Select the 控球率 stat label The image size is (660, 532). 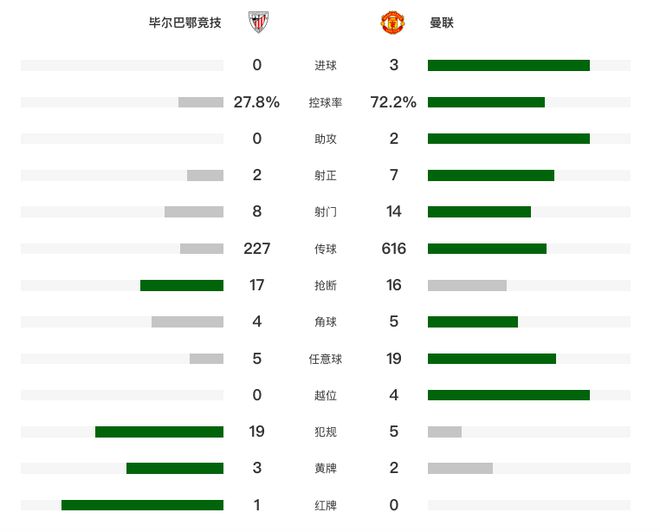[325, 102]
